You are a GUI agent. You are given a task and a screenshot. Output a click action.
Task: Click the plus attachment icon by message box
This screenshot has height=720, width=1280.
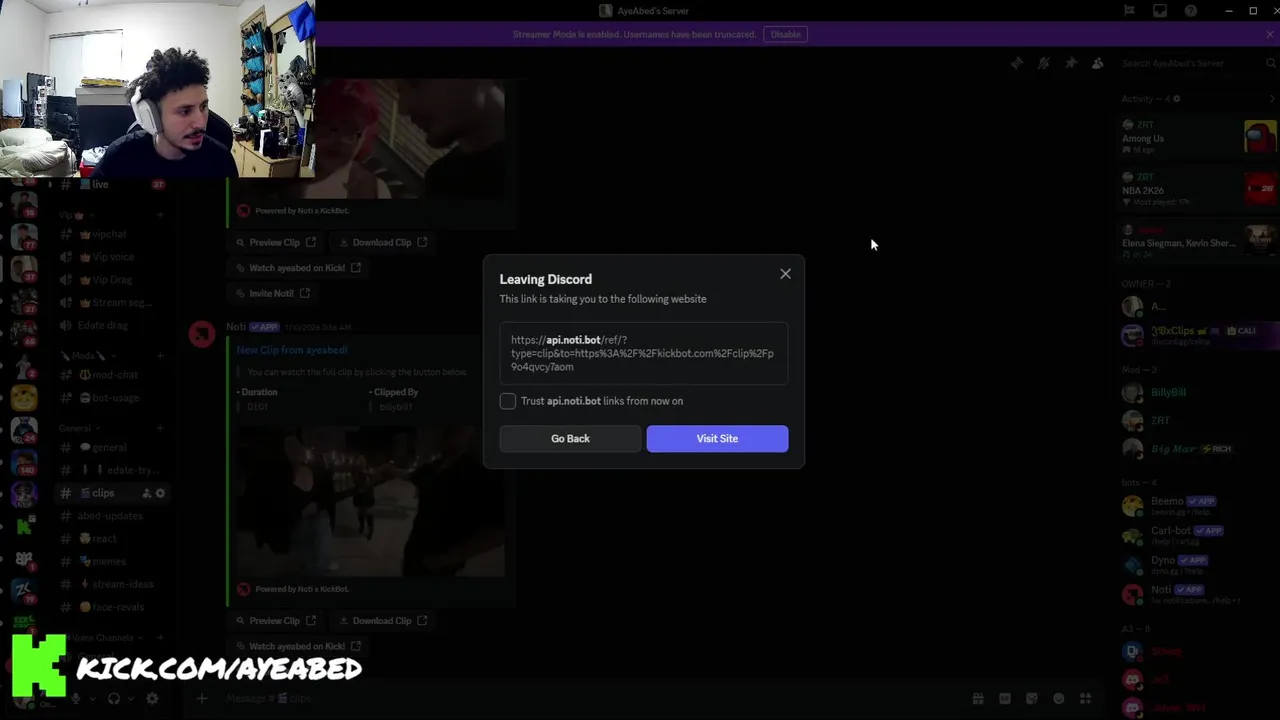202,699
